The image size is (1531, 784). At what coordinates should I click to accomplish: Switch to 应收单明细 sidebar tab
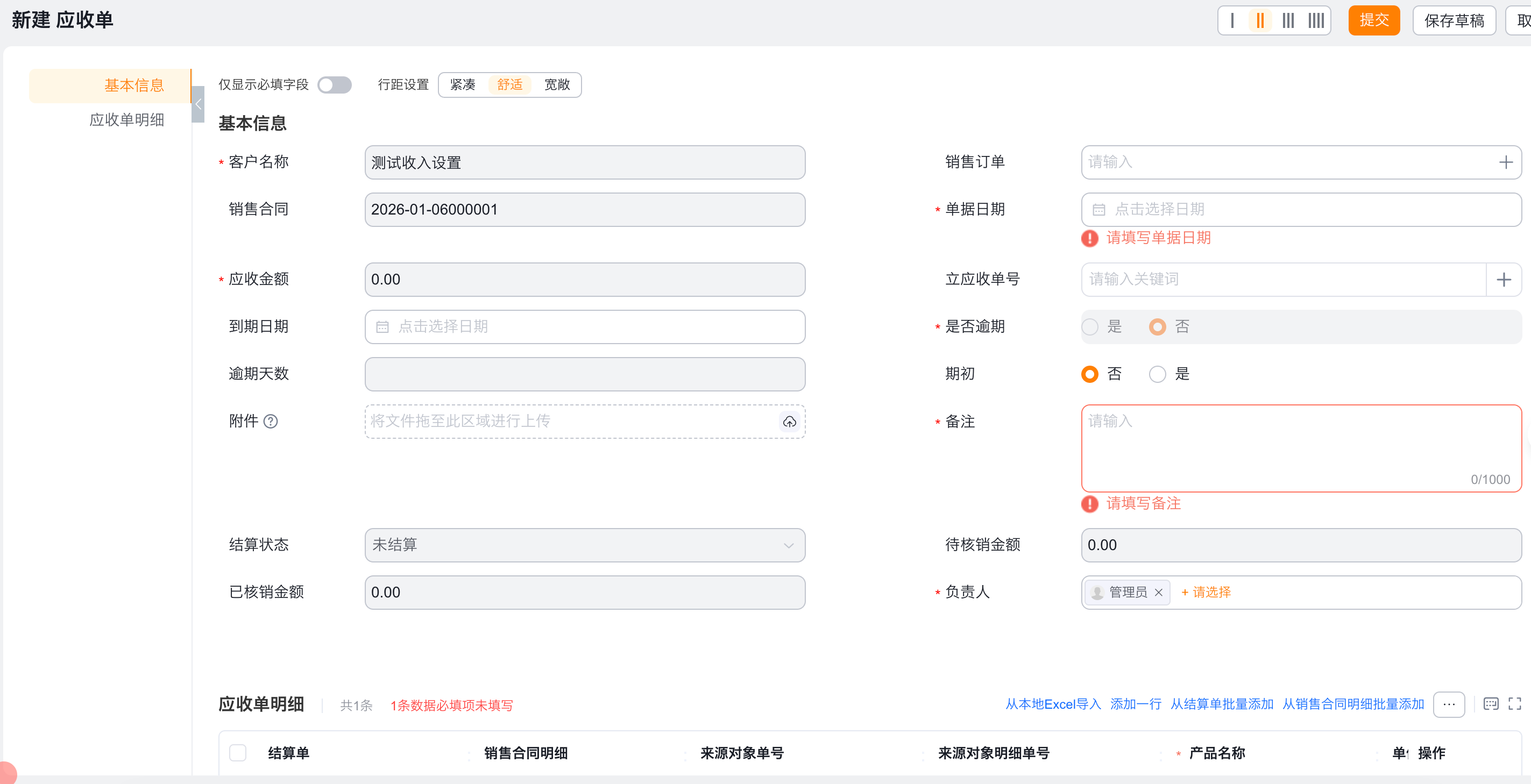click(x=126, y=119)
